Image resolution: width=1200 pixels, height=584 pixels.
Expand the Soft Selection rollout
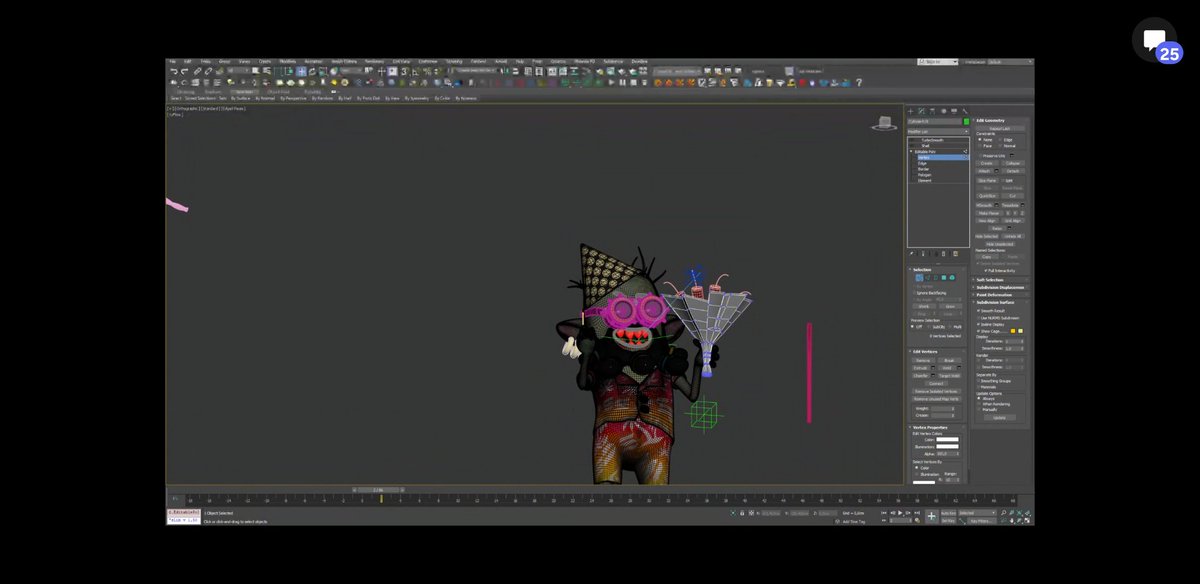tap(999, 280)
